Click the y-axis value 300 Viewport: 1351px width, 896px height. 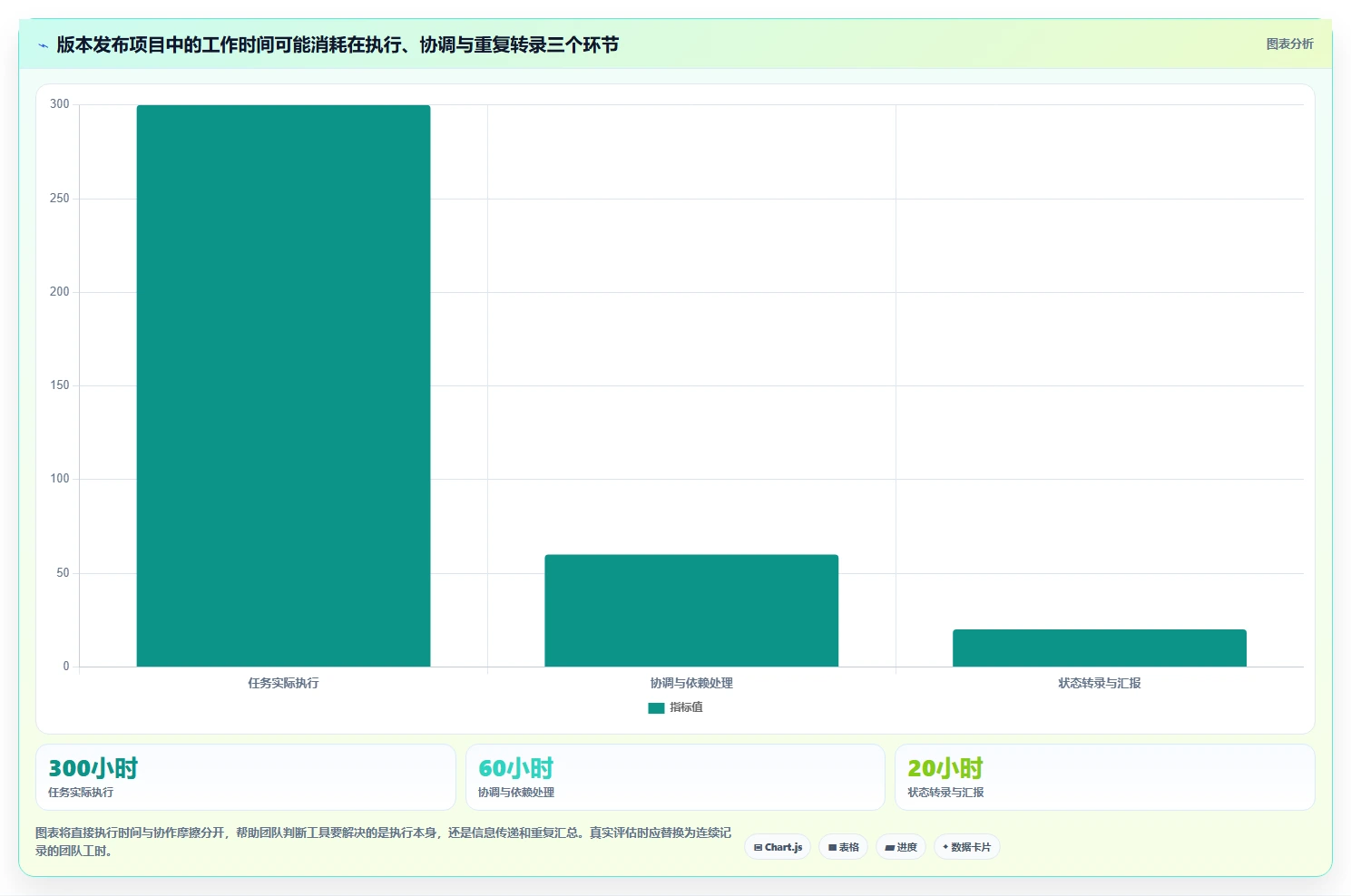[x=60, y=104]
